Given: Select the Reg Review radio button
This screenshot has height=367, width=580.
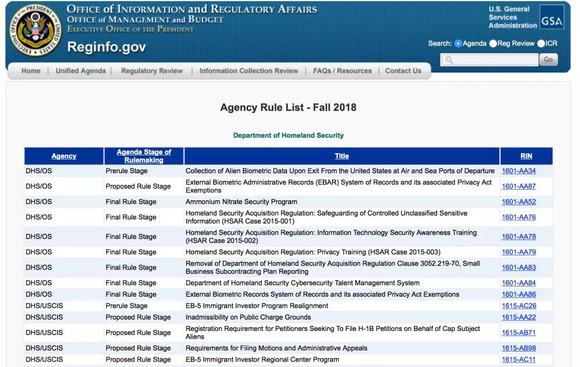Looking at the screenshot, I should tap(493, 44).
